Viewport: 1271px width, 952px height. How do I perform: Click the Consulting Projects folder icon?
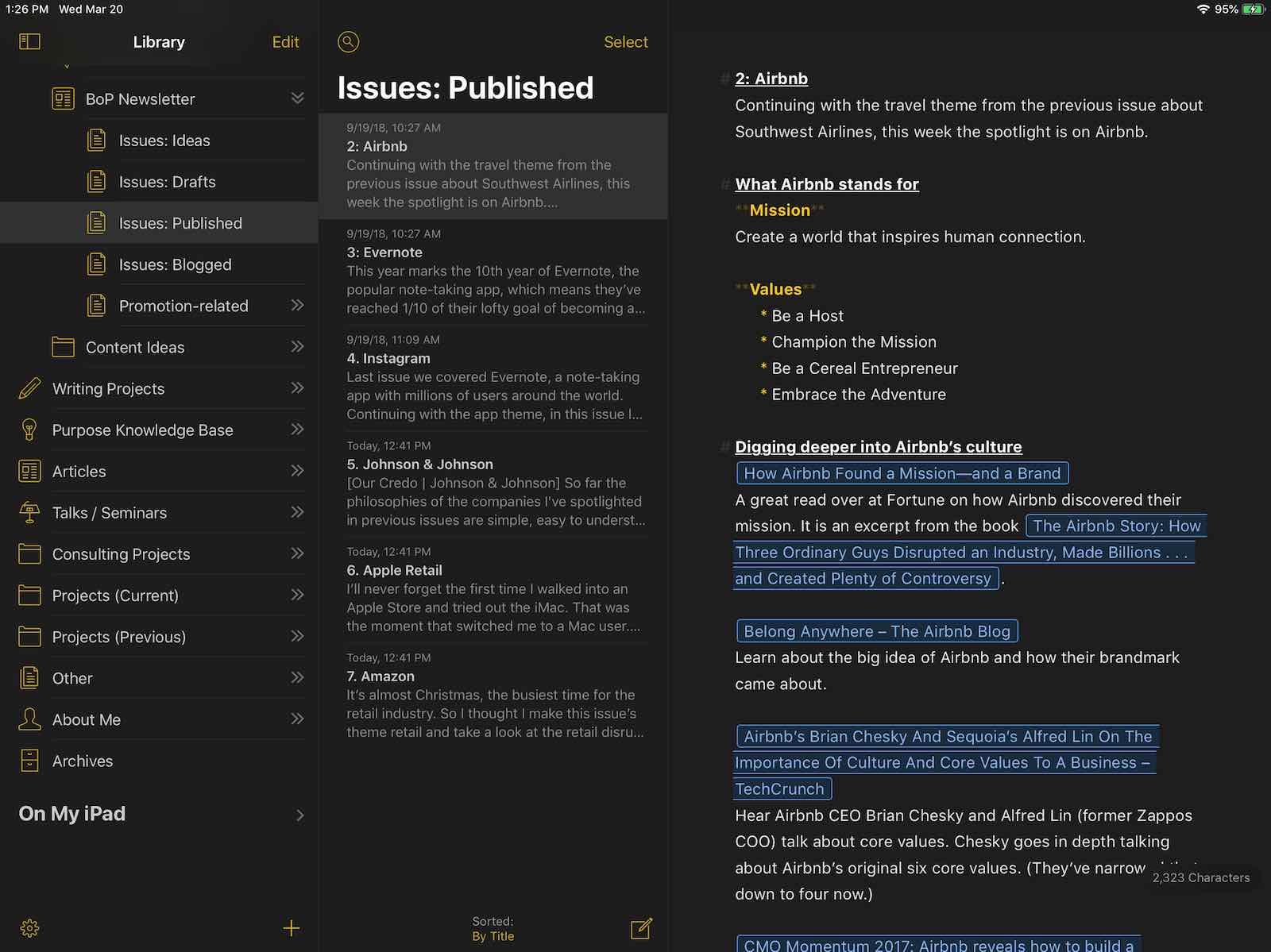(29, 553)
